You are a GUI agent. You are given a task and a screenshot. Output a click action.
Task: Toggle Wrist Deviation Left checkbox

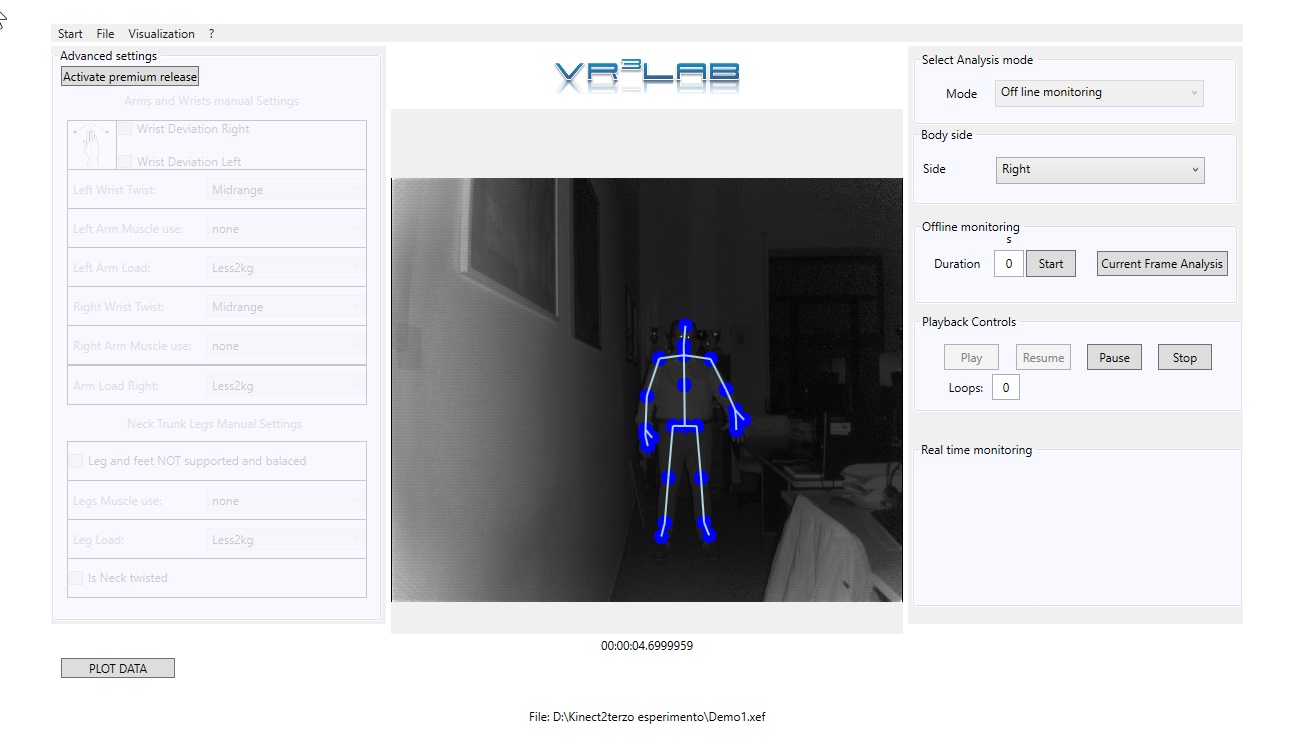click(x=126, y=161)
